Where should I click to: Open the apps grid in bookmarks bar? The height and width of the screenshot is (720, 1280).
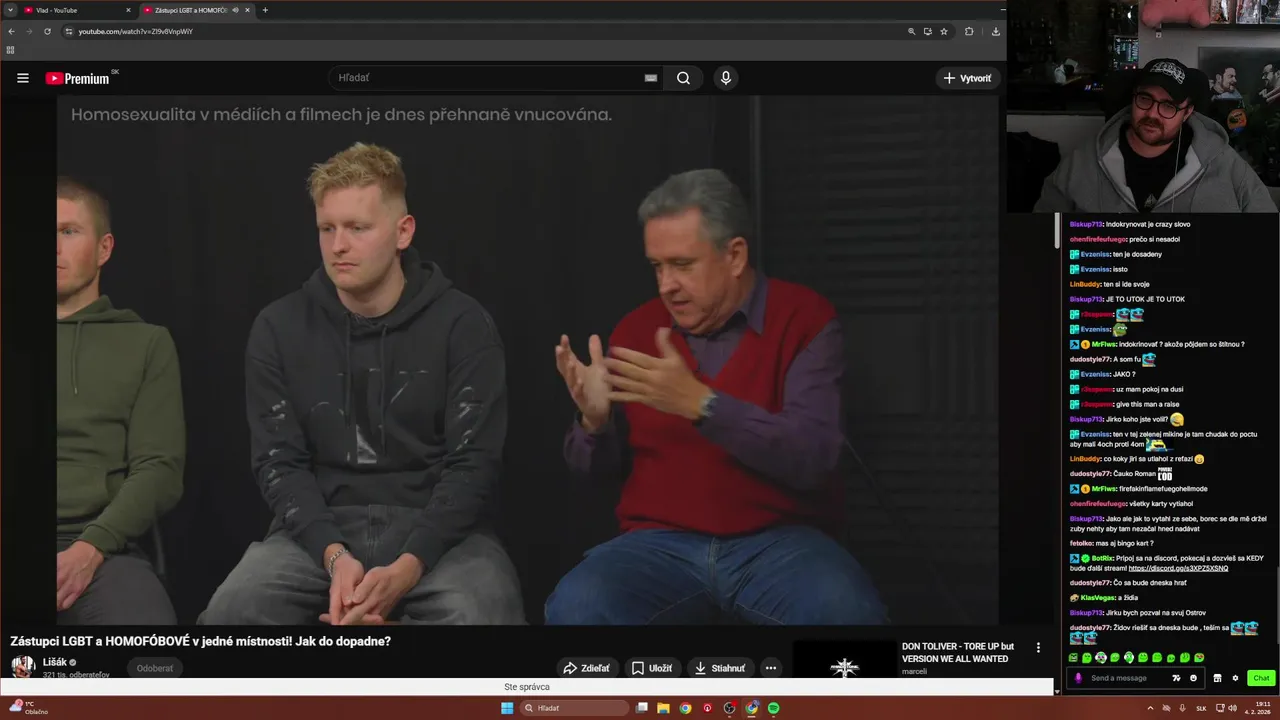coord(11,50)
